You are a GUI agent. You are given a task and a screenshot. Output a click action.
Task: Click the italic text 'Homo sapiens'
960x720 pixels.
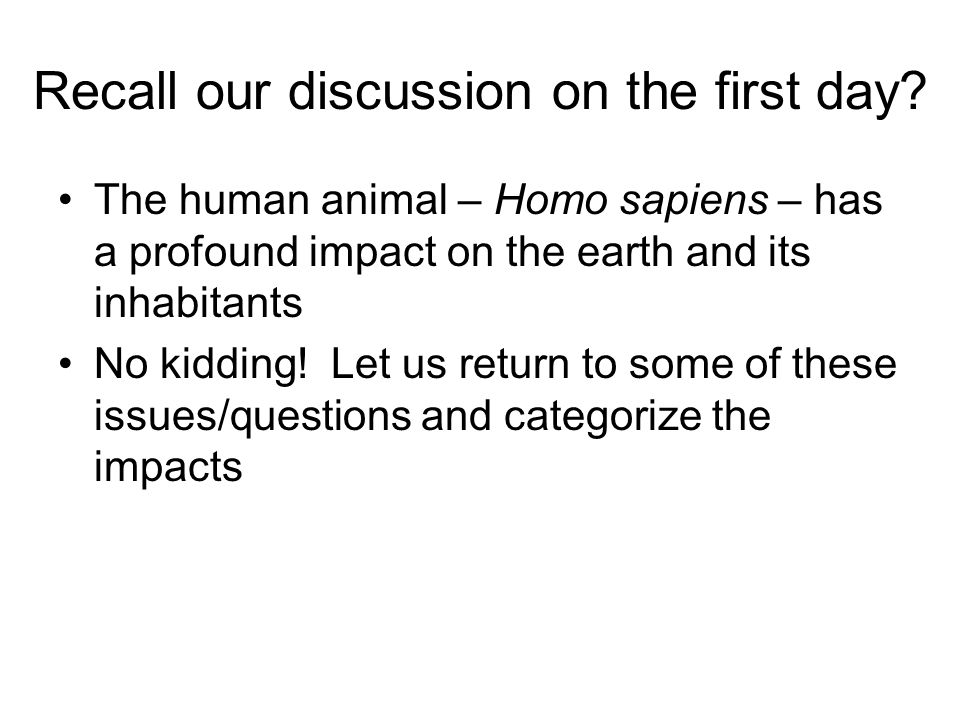point(631,200)
